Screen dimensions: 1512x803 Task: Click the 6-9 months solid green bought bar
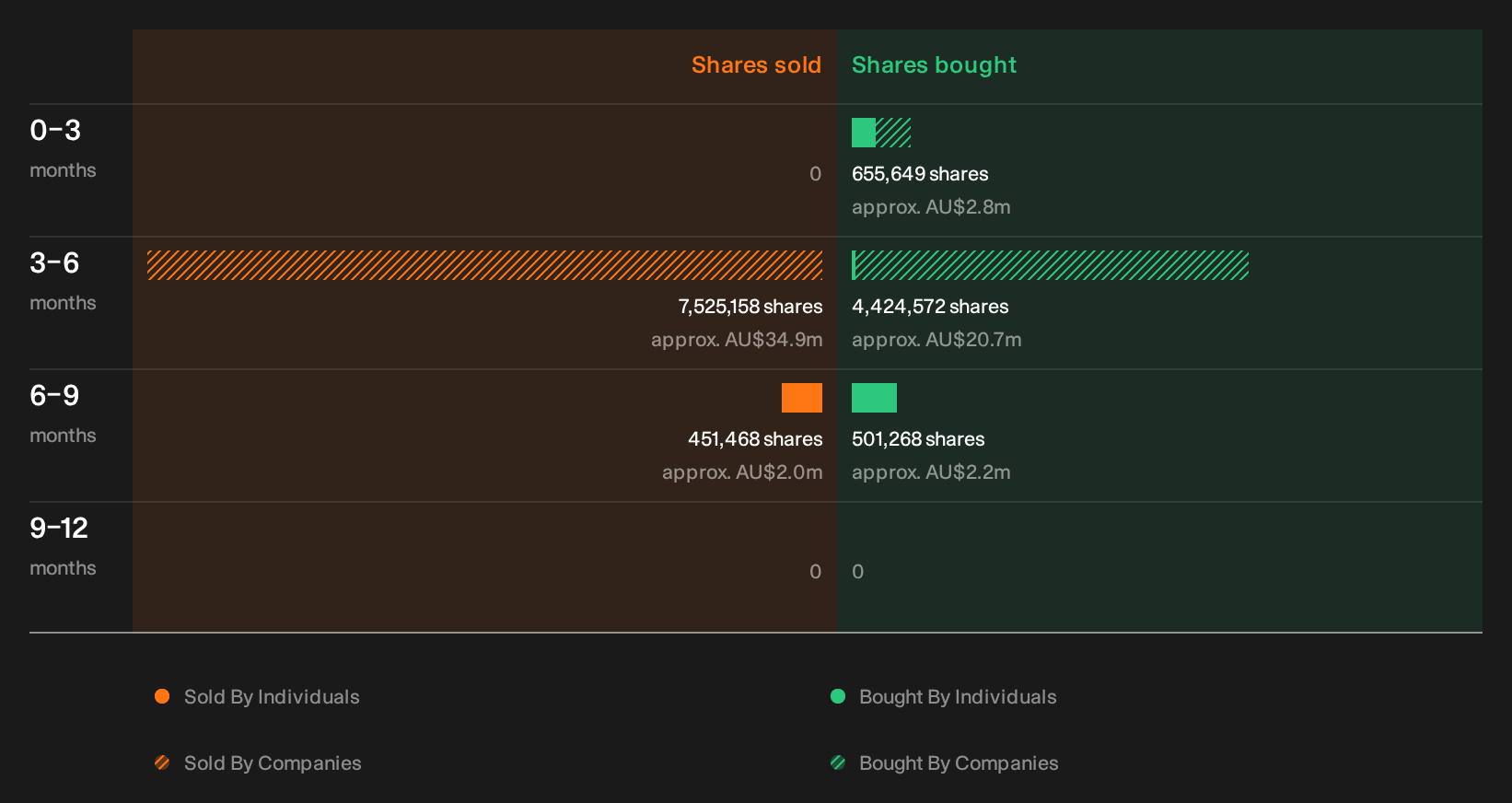874,398
